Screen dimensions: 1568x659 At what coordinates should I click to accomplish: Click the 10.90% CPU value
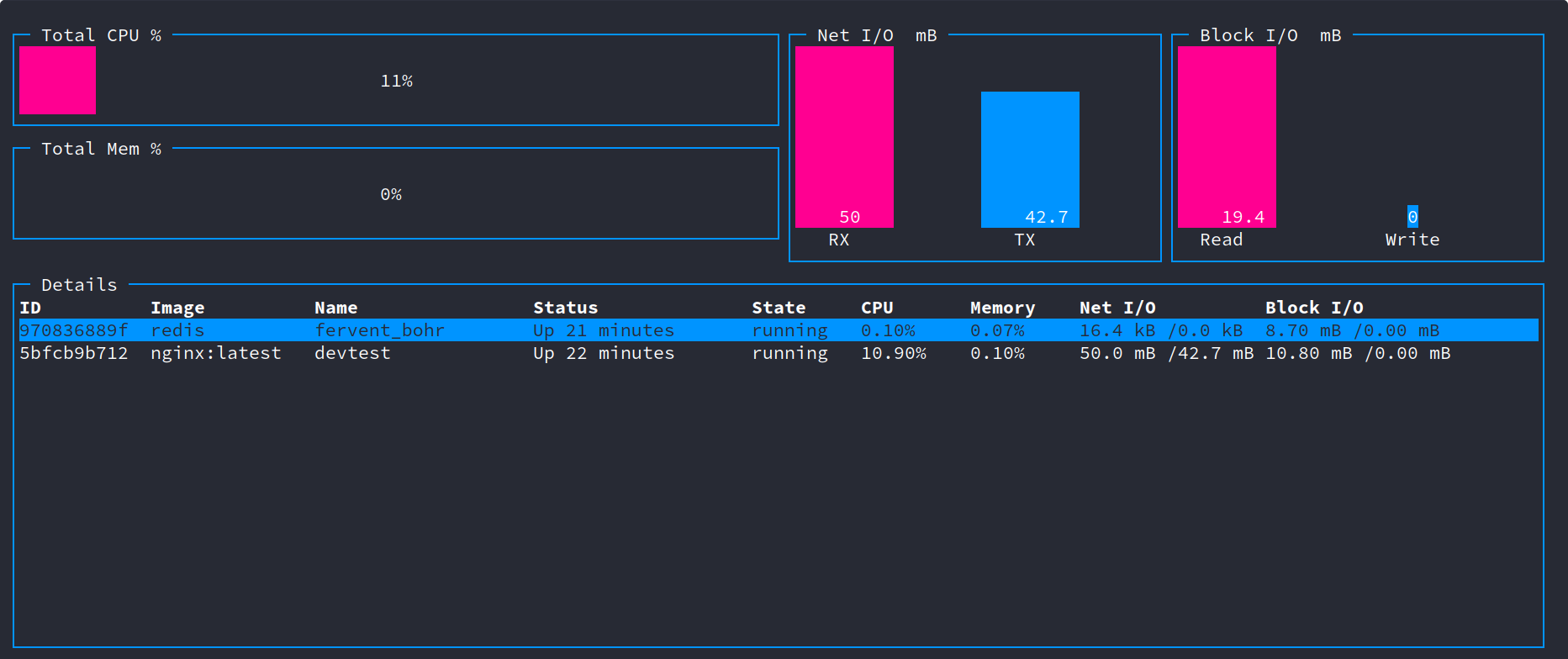coord(894,353)
